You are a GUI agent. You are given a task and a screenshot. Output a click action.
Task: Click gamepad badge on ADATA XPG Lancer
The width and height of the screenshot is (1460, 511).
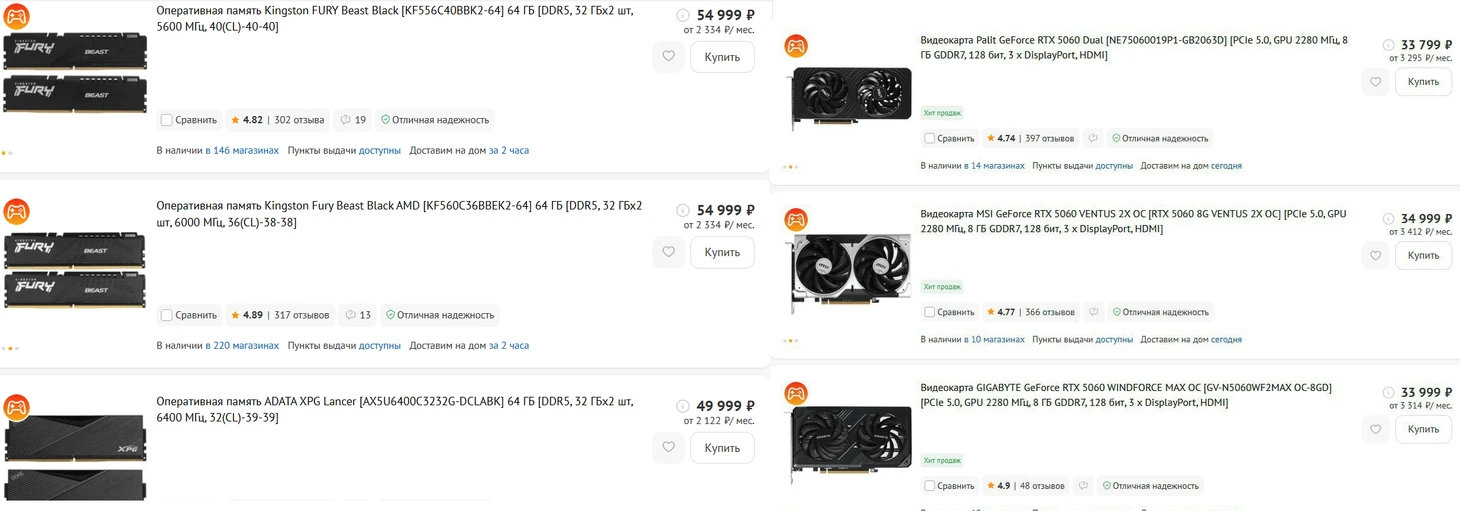coord(17,407)
